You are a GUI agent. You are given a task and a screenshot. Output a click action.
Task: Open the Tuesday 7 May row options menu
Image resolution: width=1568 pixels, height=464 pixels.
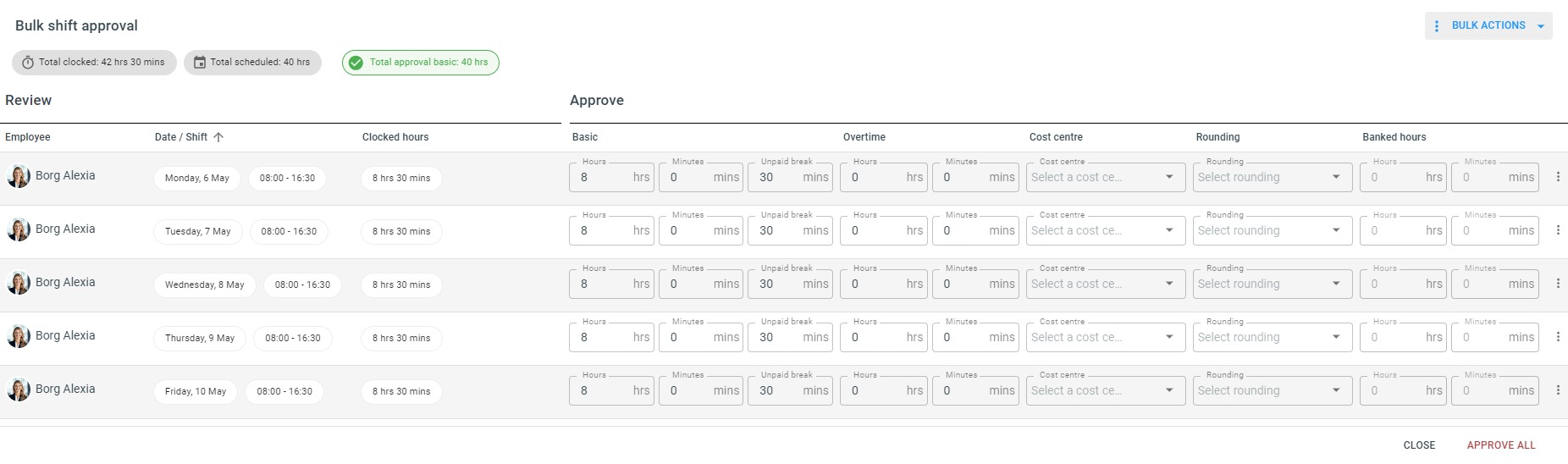1558,230
